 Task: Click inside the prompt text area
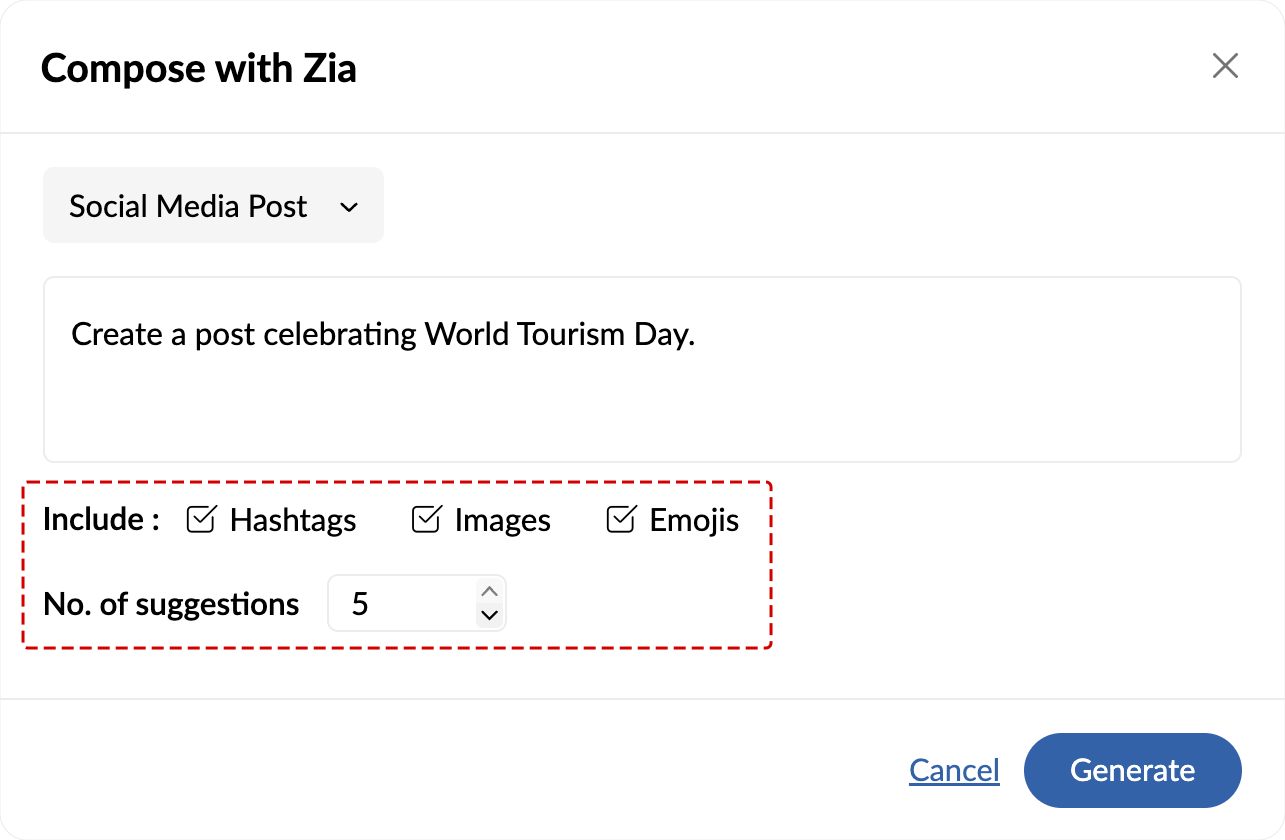click(641, 400)
